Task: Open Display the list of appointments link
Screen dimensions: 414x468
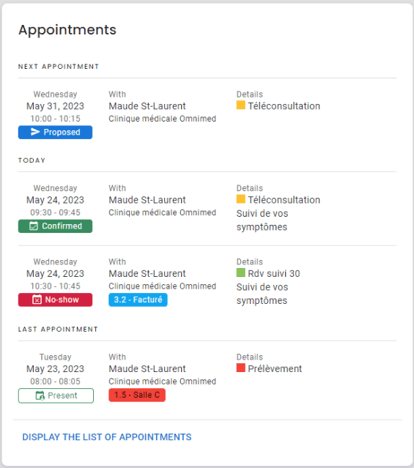Action: (x=107, y=437)
